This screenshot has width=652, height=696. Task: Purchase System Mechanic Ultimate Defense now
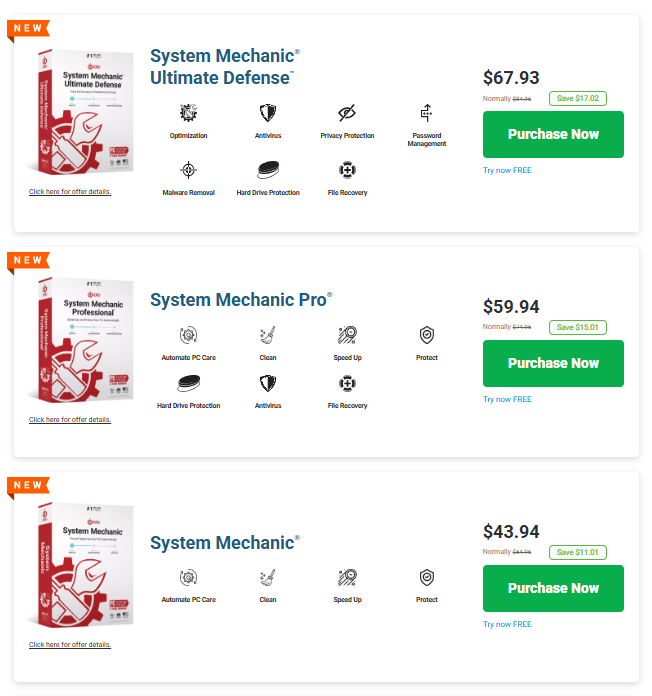tap(553, 134)
